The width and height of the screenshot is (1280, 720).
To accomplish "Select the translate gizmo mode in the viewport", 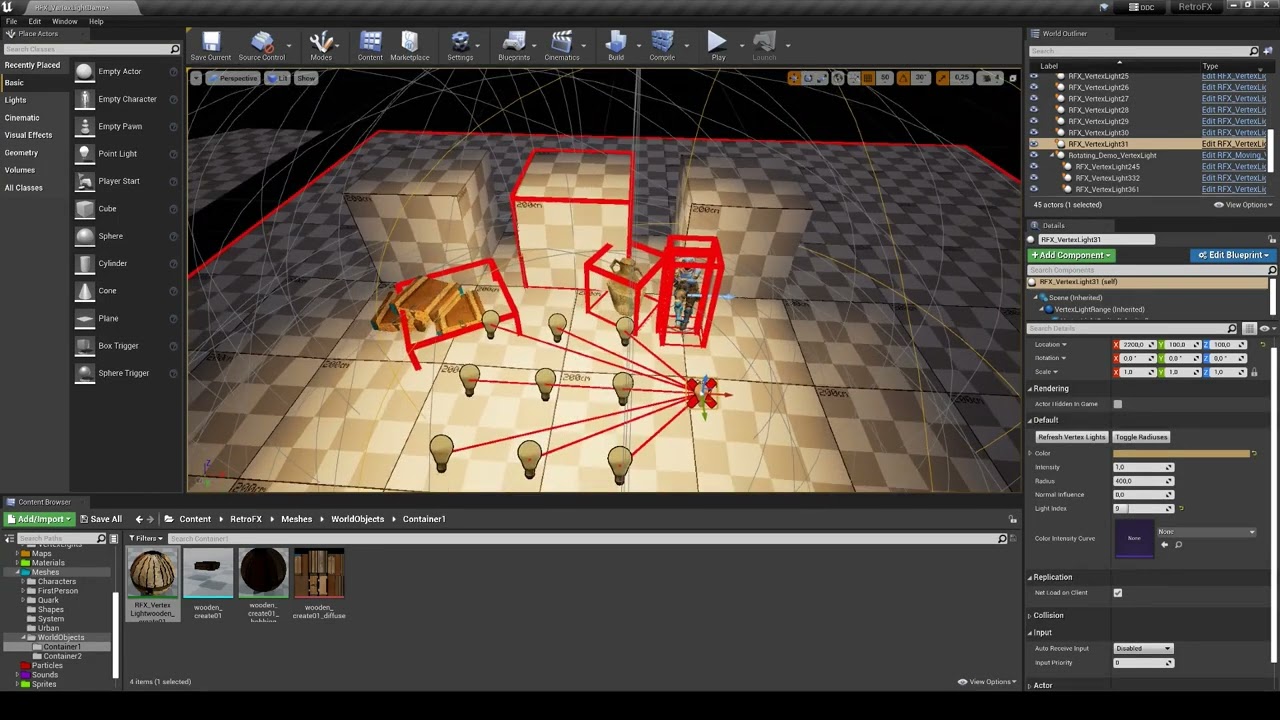I will coord(794,78).
